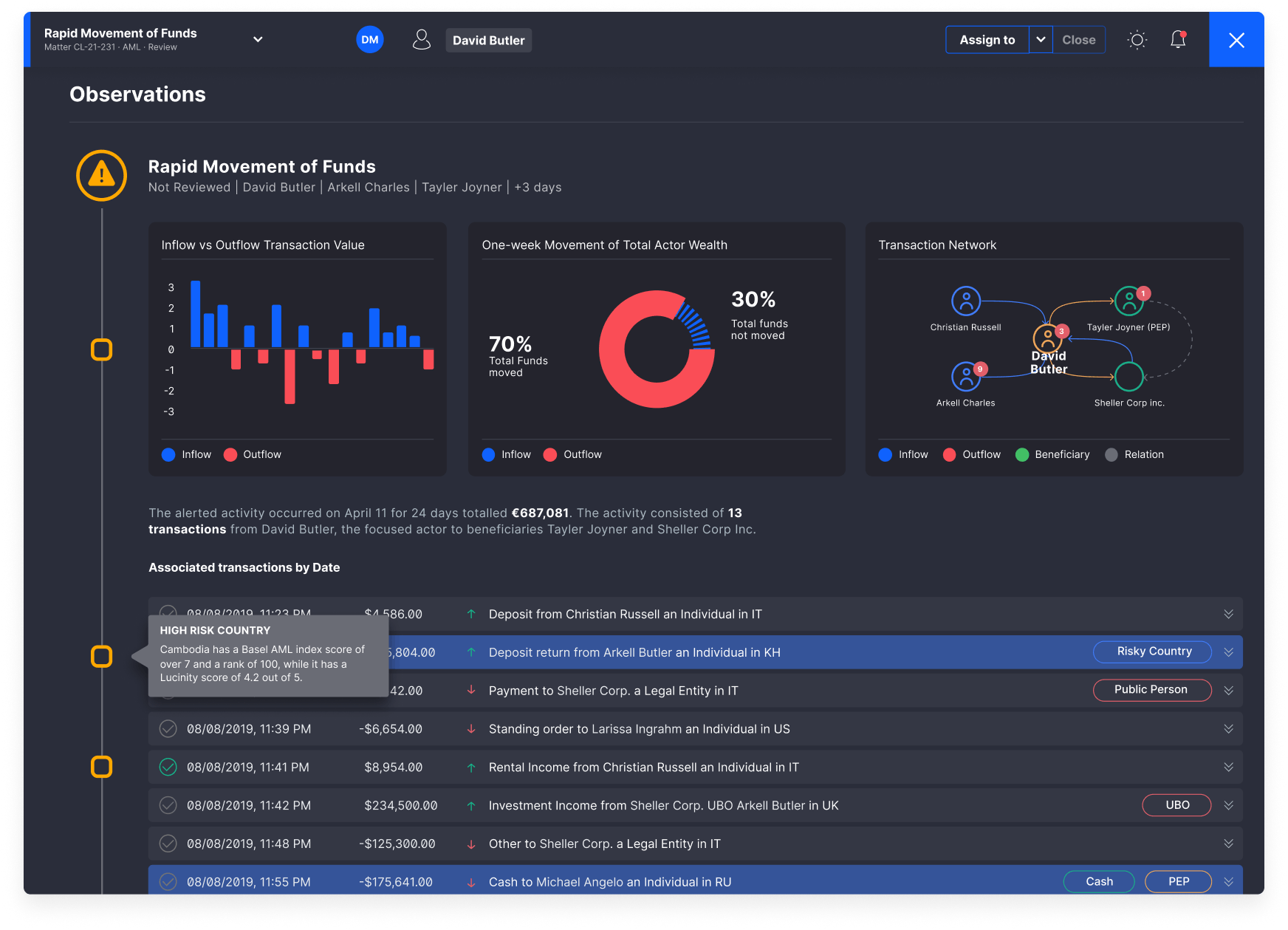
Task: Mark the Christian Russell deposit transaction as reviewed
Action: [168, 614]
